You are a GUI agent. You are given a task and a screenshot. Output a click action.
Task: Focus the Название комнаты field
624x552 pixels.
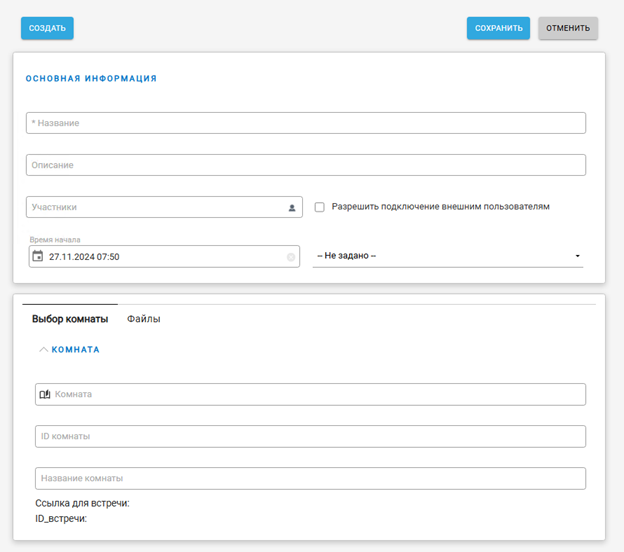(310, 478)
